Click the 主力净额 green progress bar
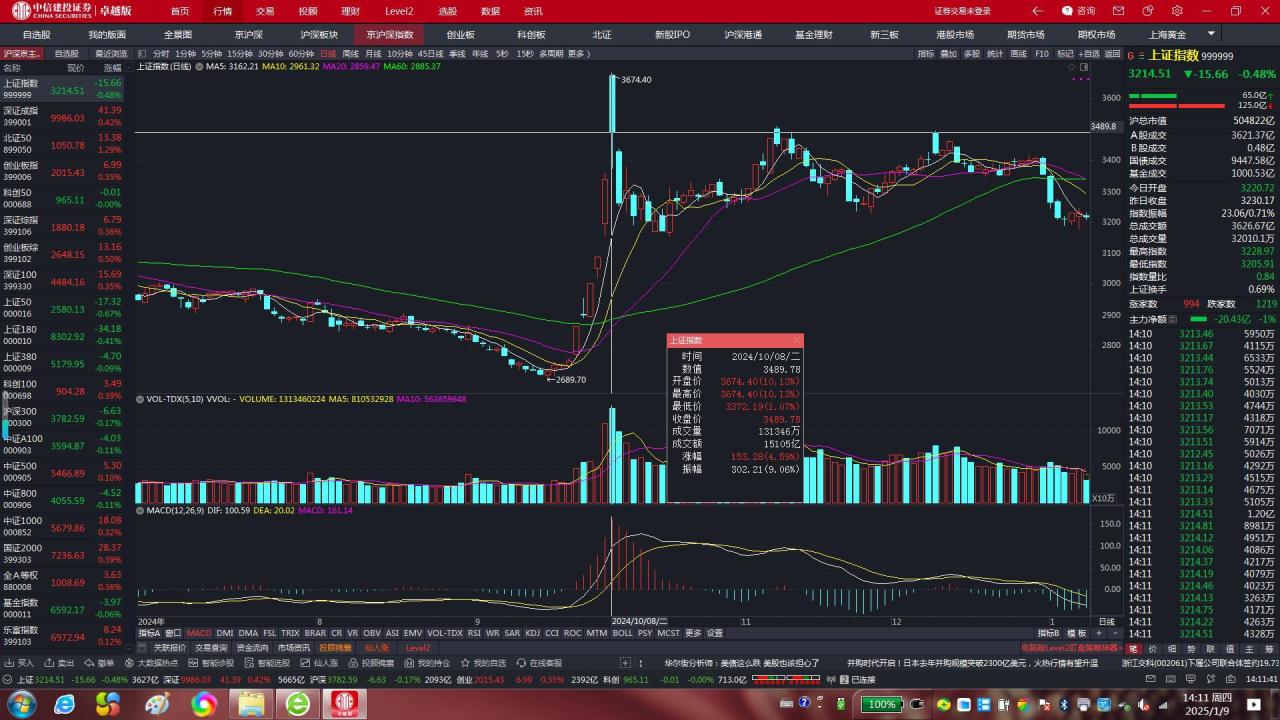The width and height of the screenshot is (1280, 720). [1198, 319]
